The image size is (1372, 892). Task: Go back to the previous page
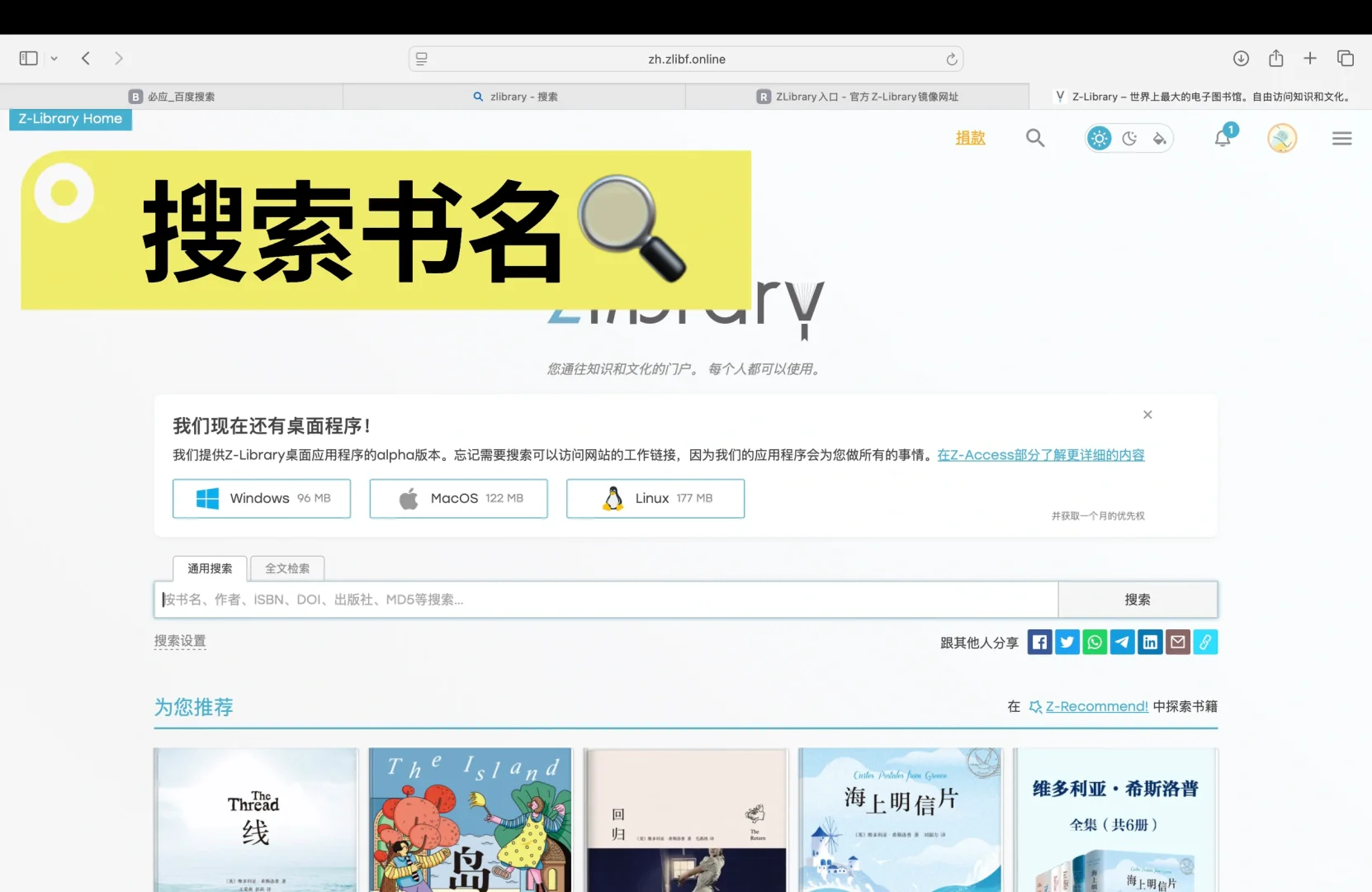point(86,59)
